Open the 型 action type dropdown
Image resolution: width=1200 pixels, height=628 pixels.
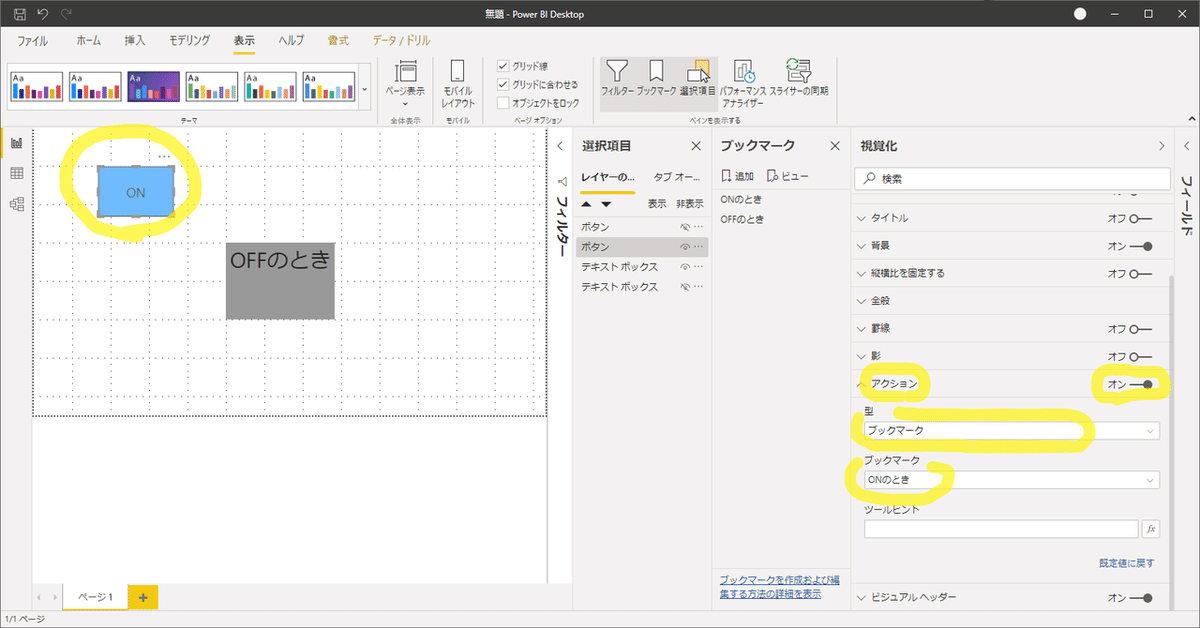pos(1011,431)
